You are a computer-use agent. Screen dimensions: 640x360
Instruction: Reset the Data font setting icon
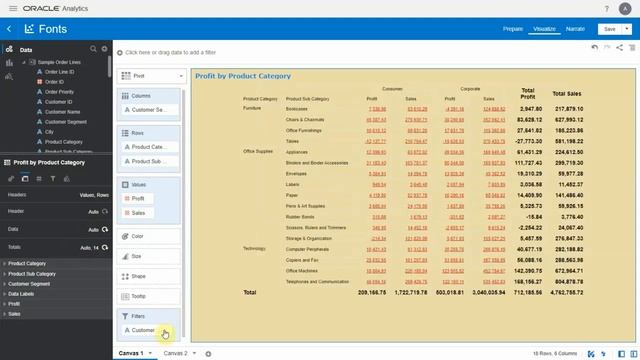coord(105,229)
